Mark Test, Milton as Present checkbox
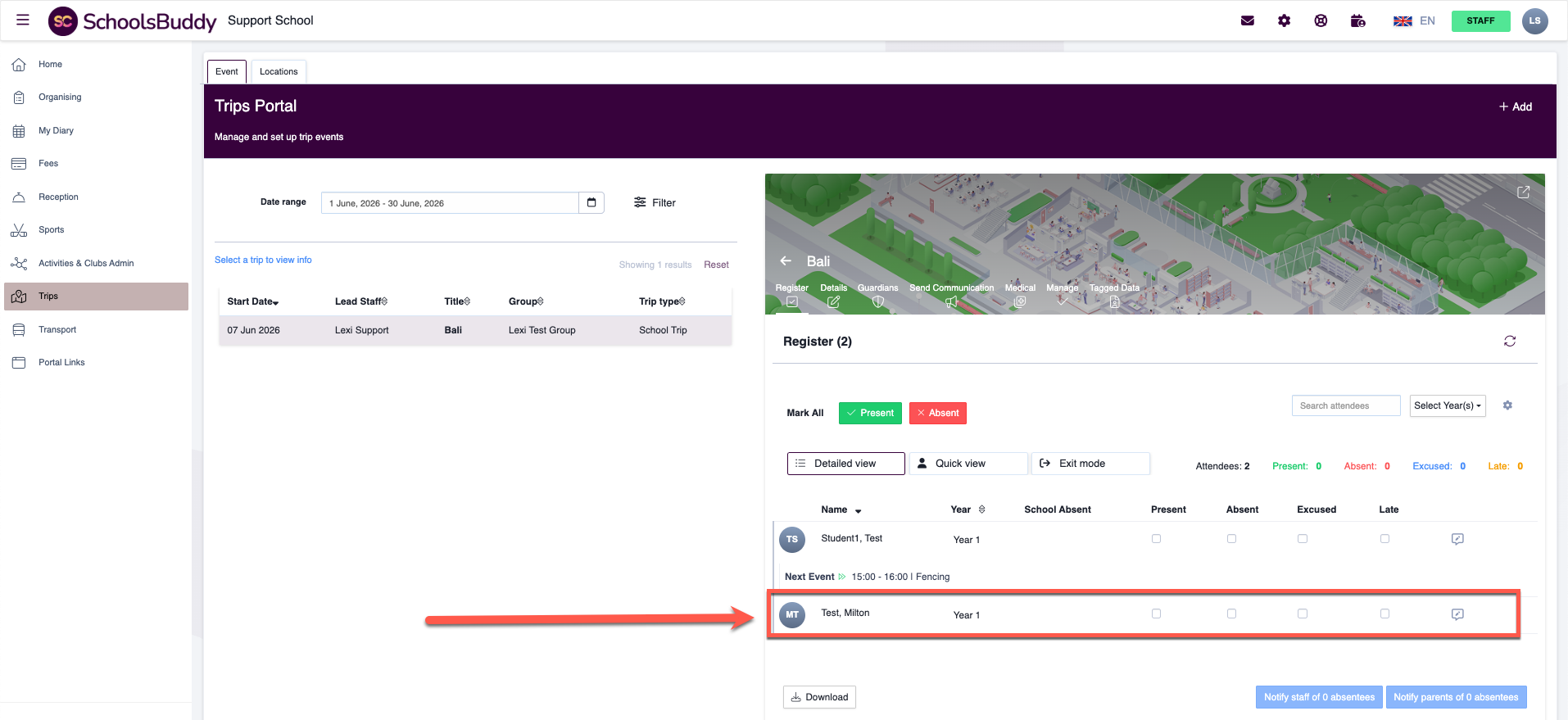 [1156, 614]
